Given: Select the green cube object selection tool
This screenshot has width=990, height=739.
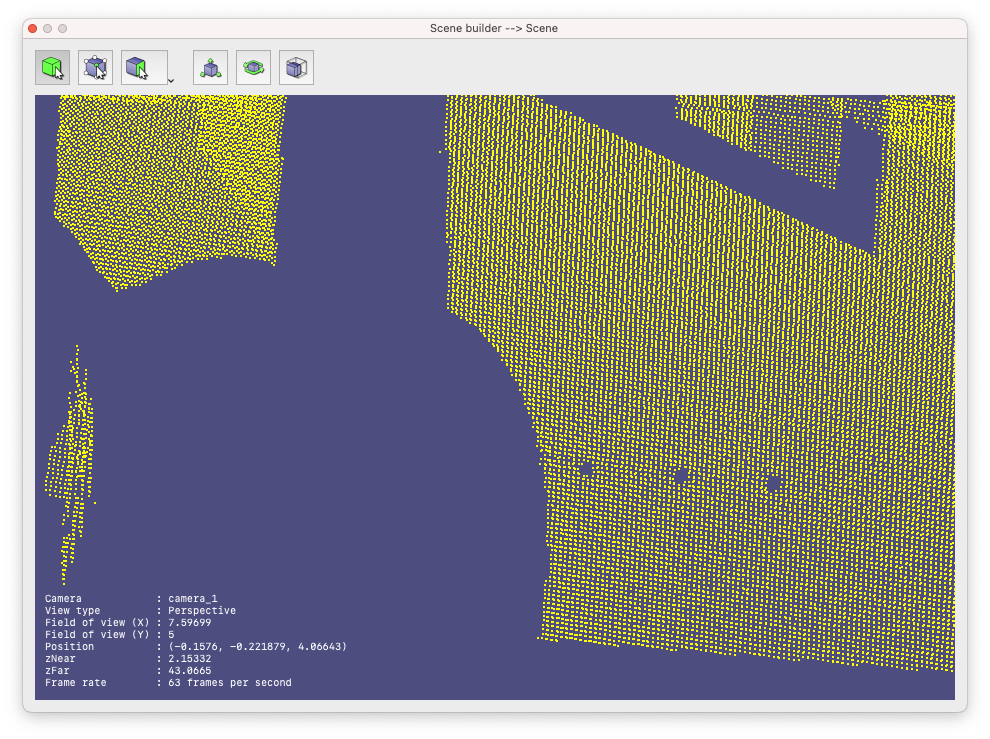Looking at the screenshot, I should pos(53,67).
